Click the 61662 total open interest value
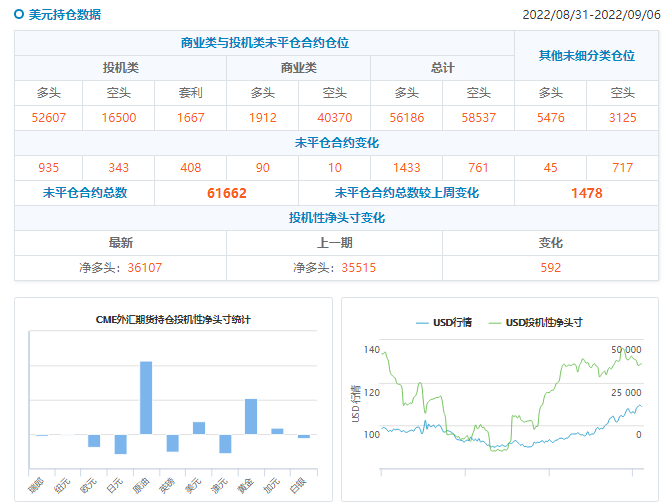Viewport: 669px width, 503px height. click(x=226, y=193)
